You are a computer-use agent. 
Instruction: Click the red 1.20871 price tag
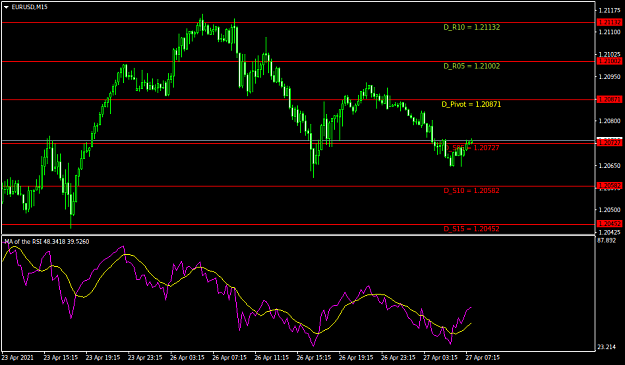[610, 99]
